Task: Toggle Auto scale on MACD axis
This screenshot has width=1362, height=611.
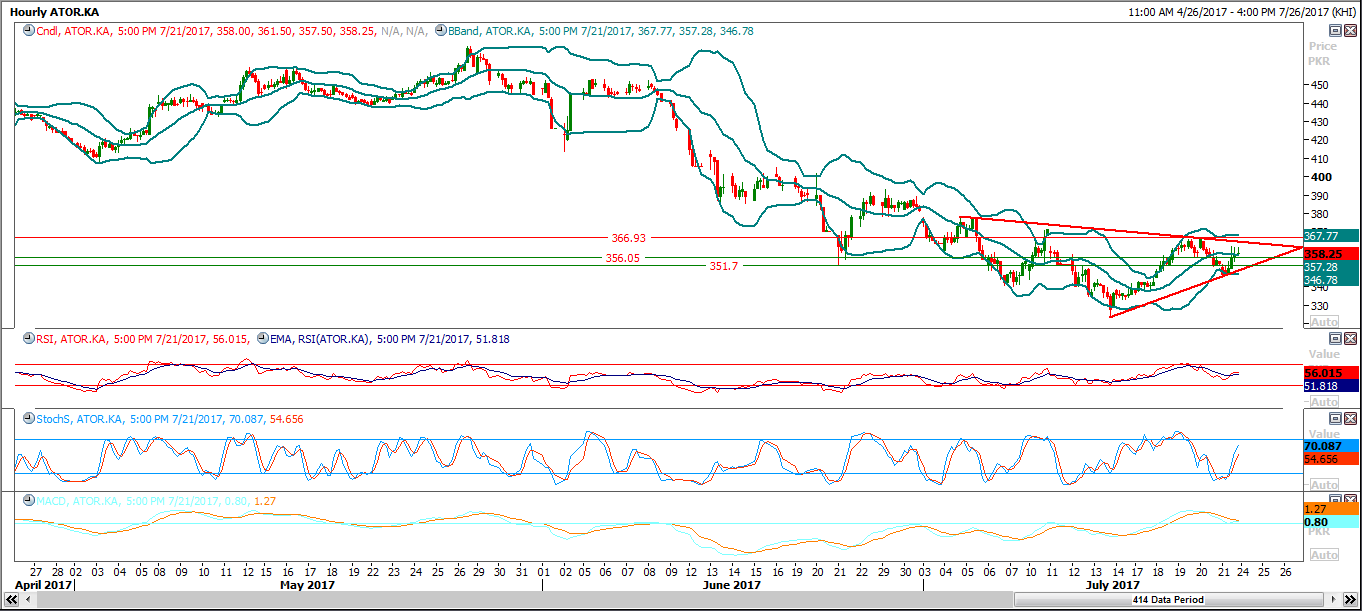Action: (x=1324, y=555)
